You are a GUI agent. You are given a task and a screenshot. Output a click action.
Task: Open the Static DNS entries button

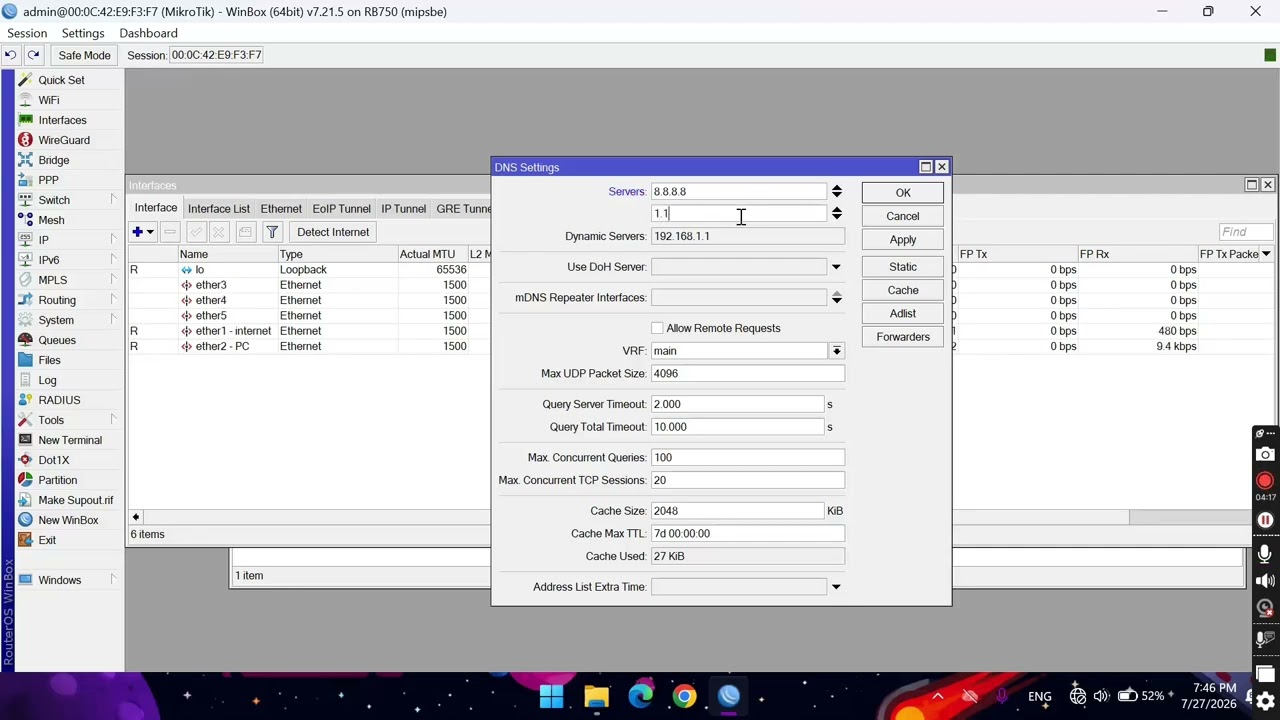coord(903,267)
